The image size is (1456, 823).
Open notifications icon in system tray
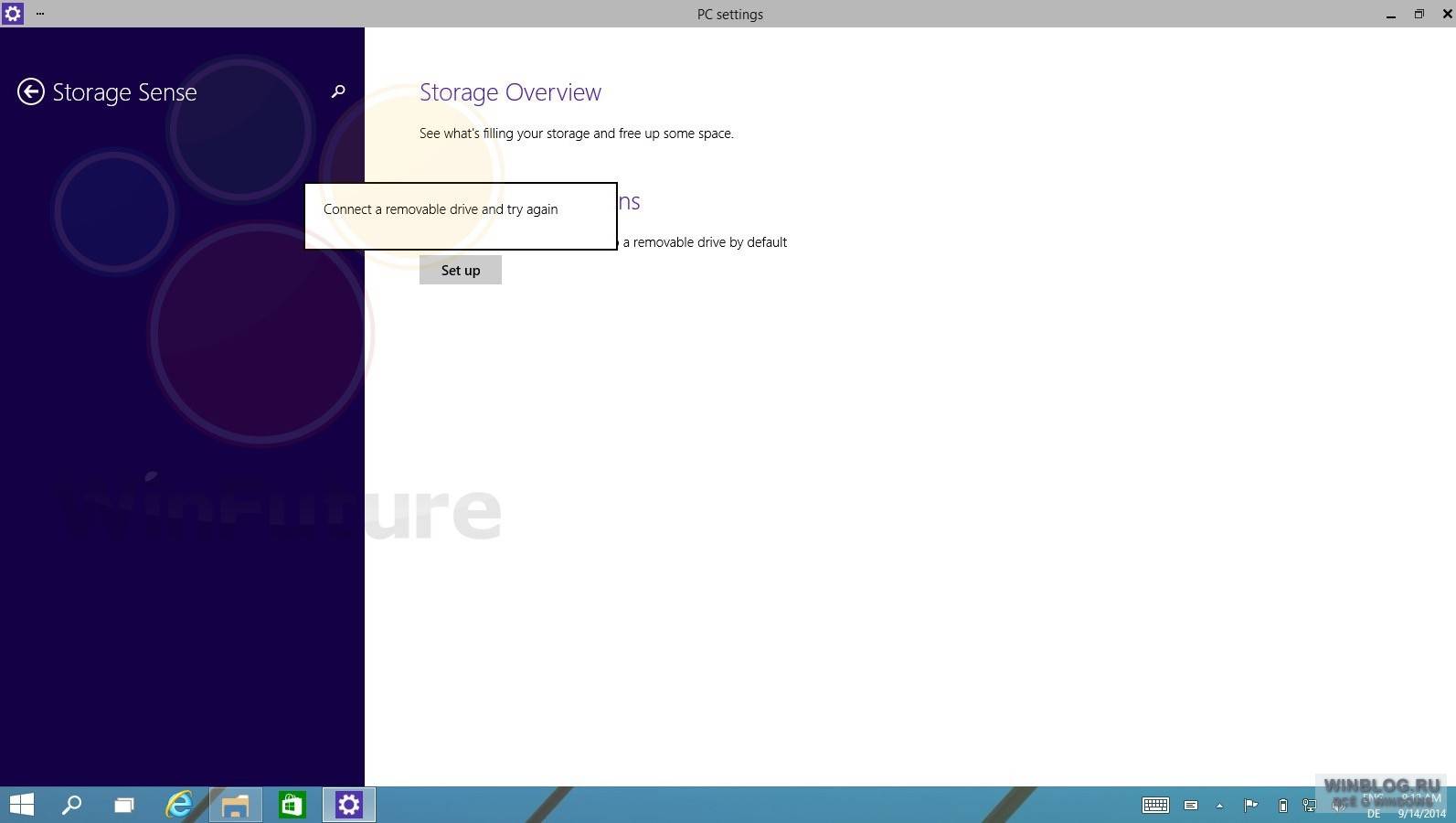(x=1191, y=806)
